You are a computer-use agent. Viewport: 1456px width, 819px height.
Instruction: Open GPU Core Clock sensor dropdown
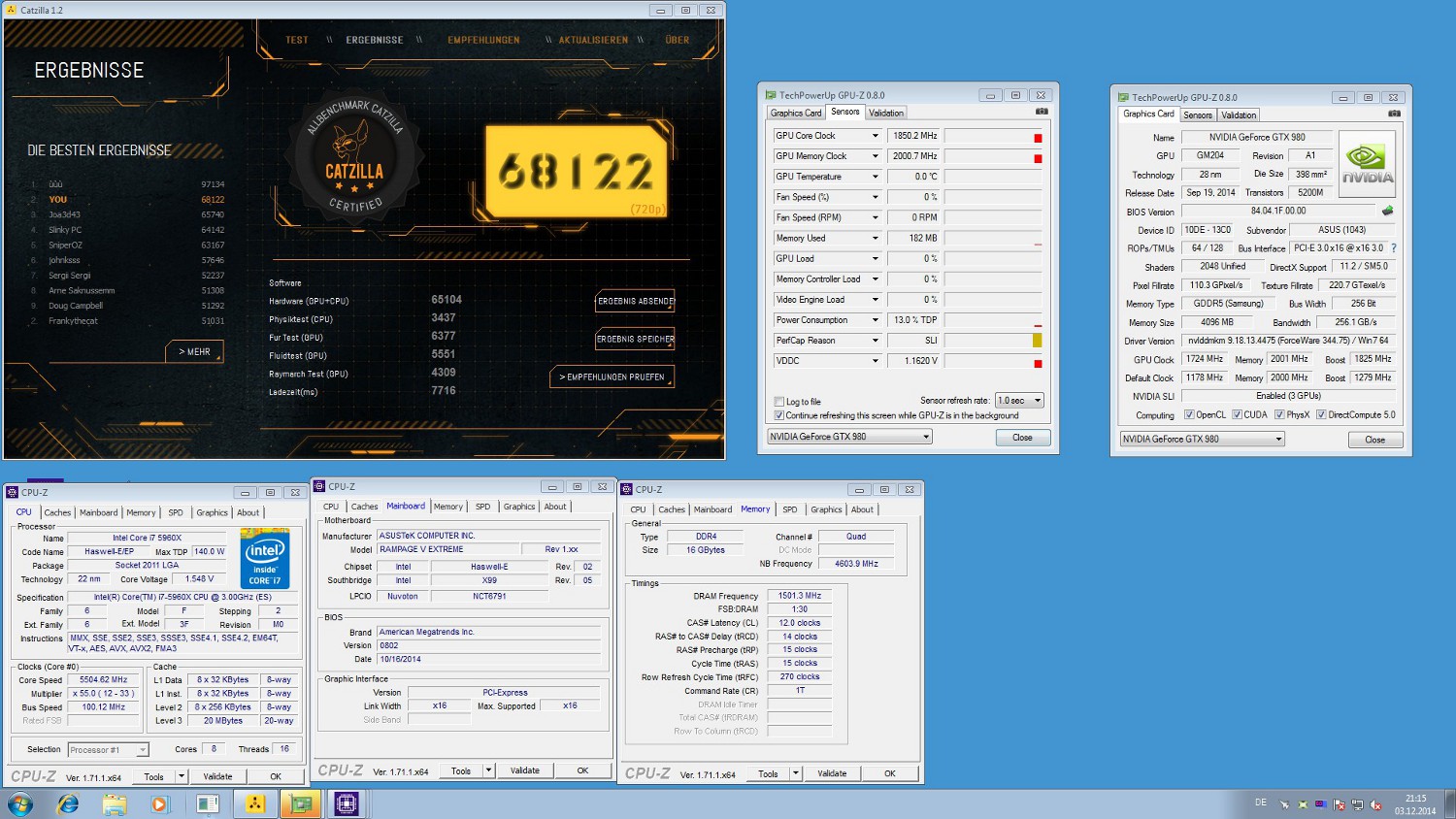click(x=876, y=136)
